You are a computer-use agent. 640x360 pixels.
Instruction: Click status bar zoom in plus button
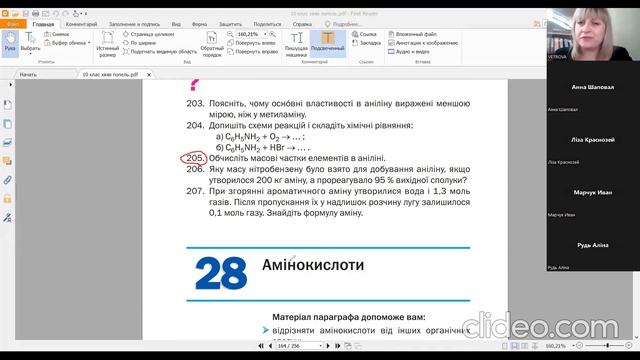[x=629, y=346]
